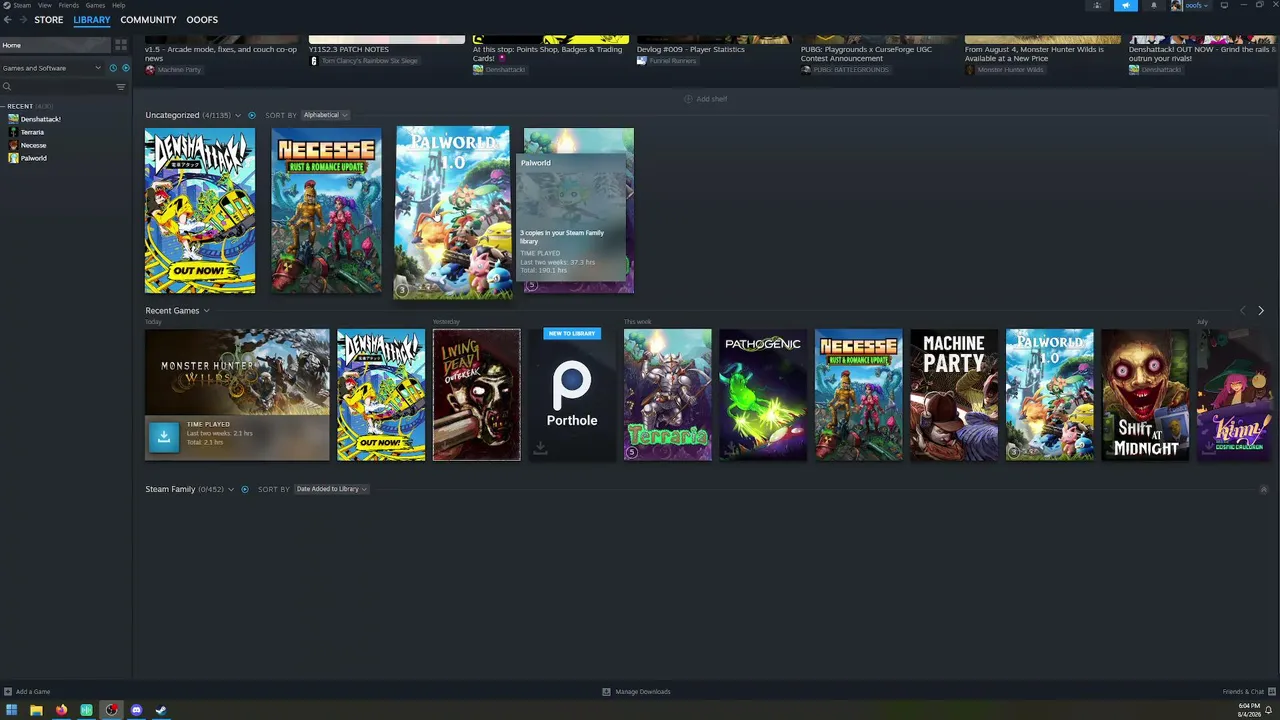Go forward with the right arrow button
This screenshot has width=1280, height=720.
pos(22,20)
